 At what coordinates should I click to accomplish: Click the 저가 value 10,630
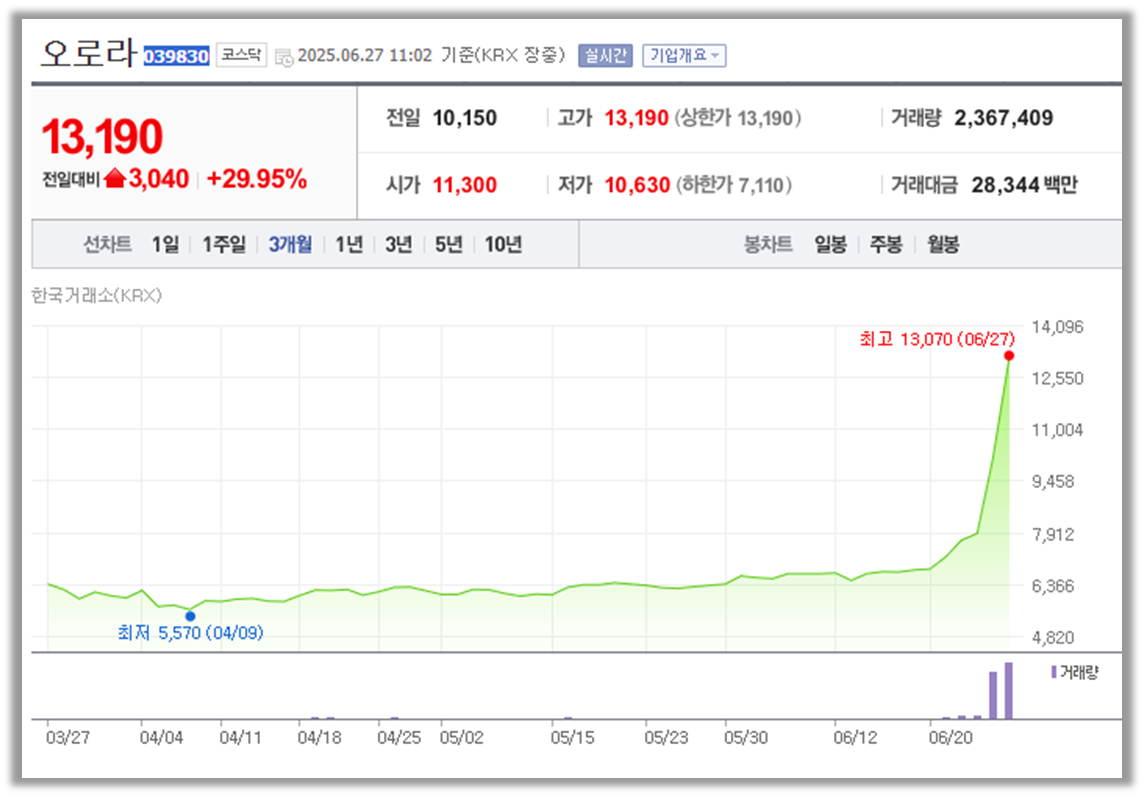pyautogui.click(x=637, y=185)
